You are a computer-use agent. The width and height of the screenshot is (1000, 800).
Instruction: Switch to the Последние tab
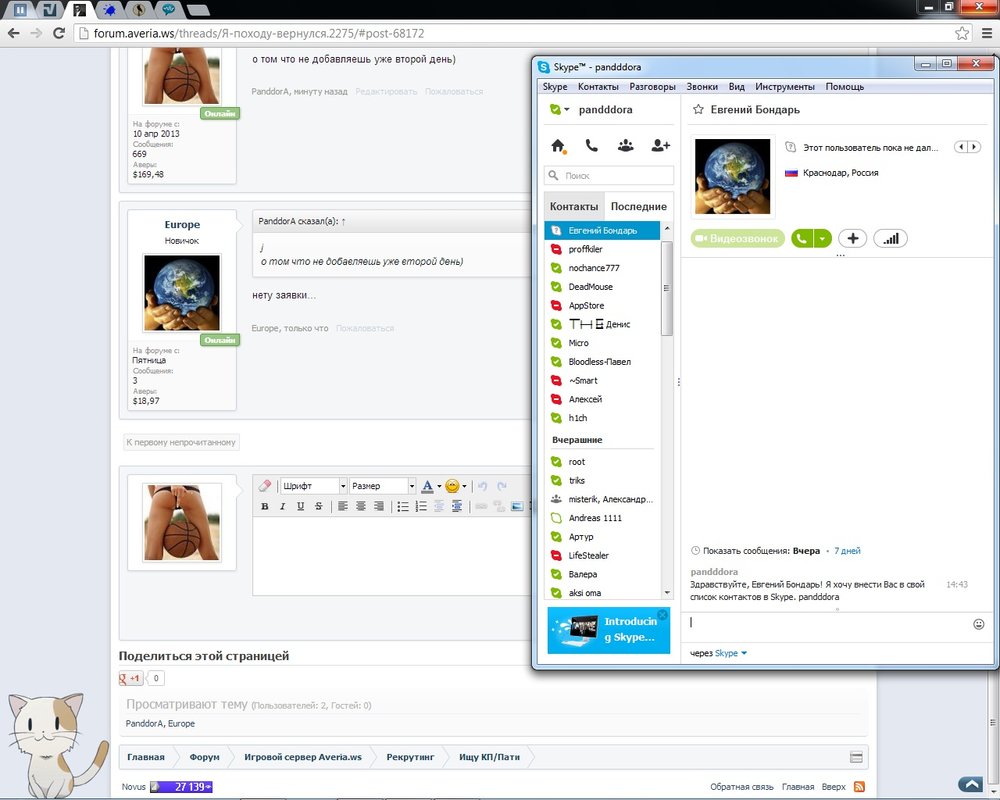click(637, 206)
